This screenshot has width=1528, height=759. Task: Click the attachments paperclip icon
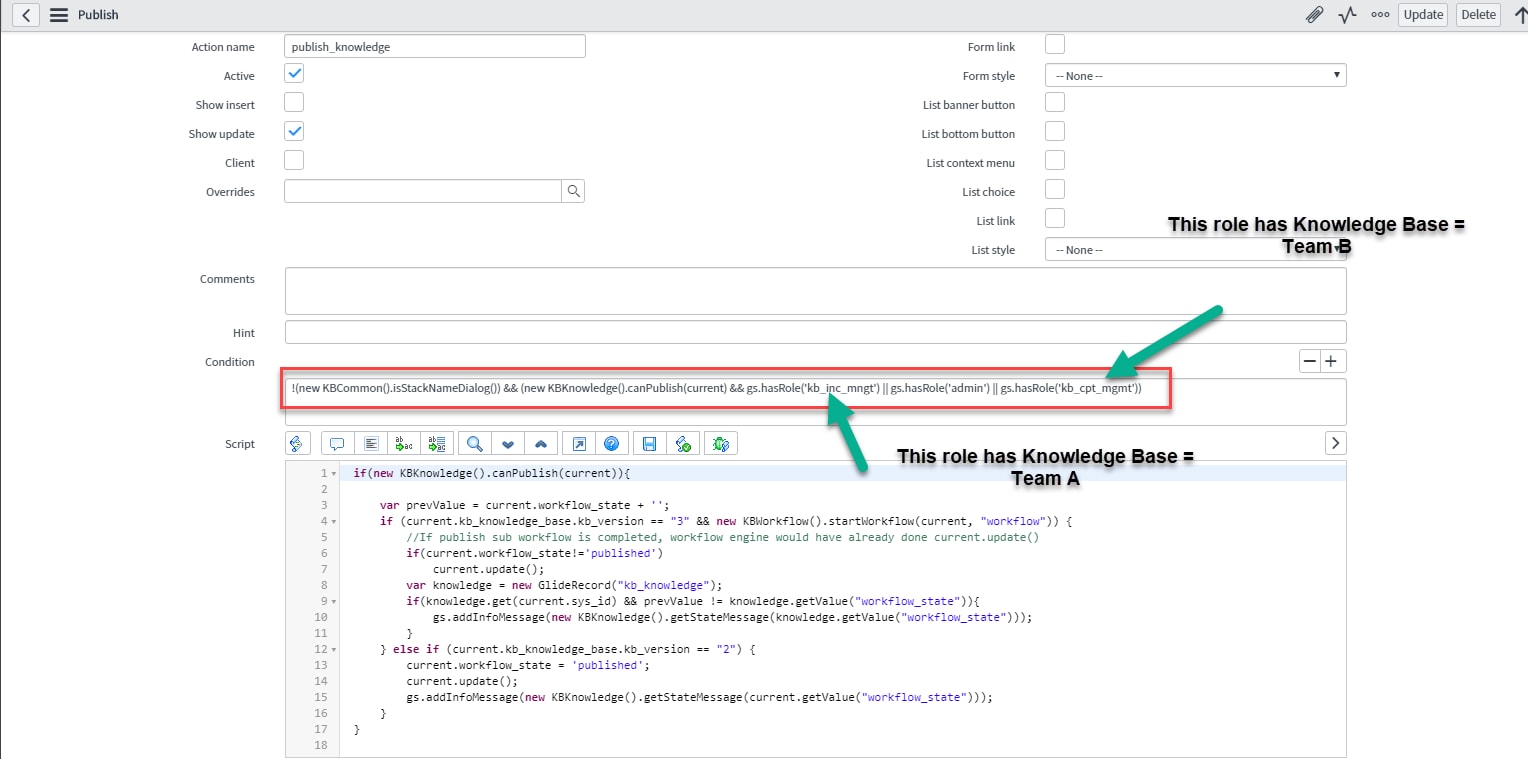click(x=1315, y=15)
